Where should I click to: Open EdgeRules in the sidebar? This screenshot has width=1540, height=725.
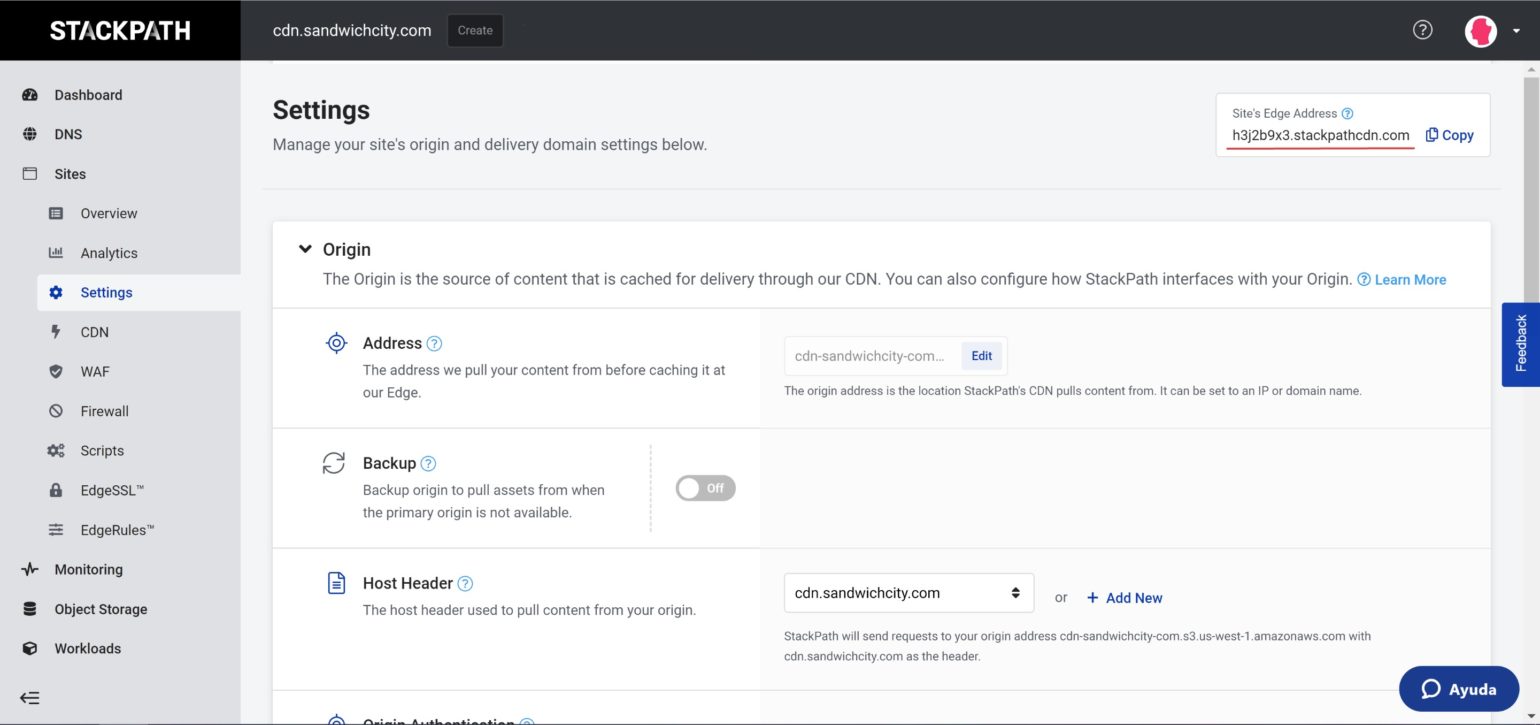tap(120, 530)
